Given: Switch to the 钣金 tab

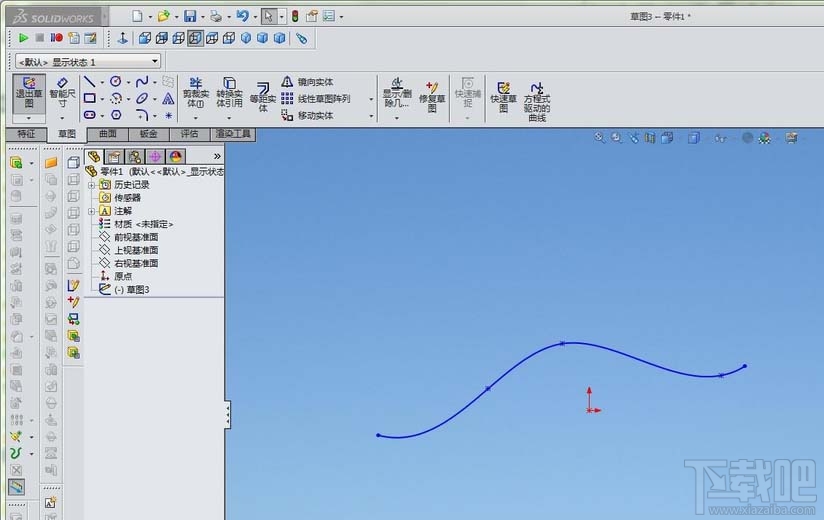Looking at the screenshot, I should pos(149,134).
